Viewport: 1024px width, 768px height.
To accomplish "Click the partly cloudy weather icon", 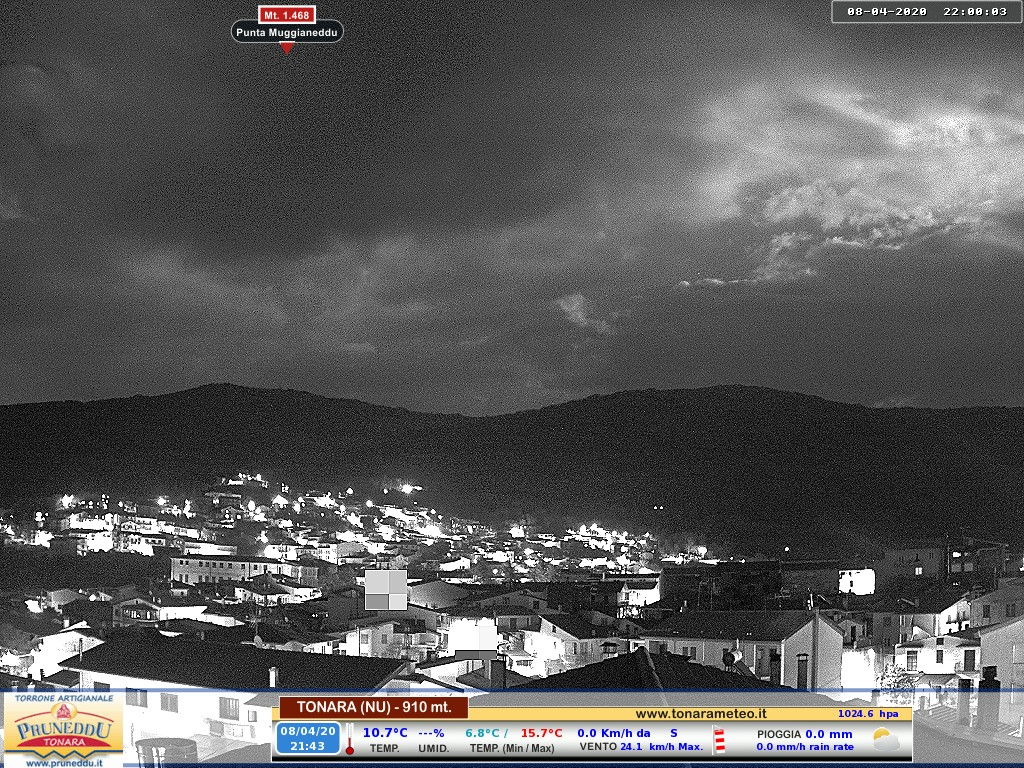I will (886, 739).
